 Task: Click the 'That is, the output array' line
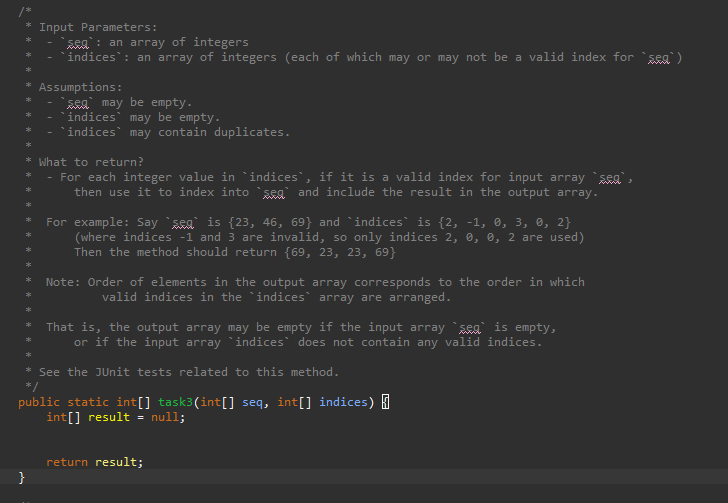(x=301, y=327)
